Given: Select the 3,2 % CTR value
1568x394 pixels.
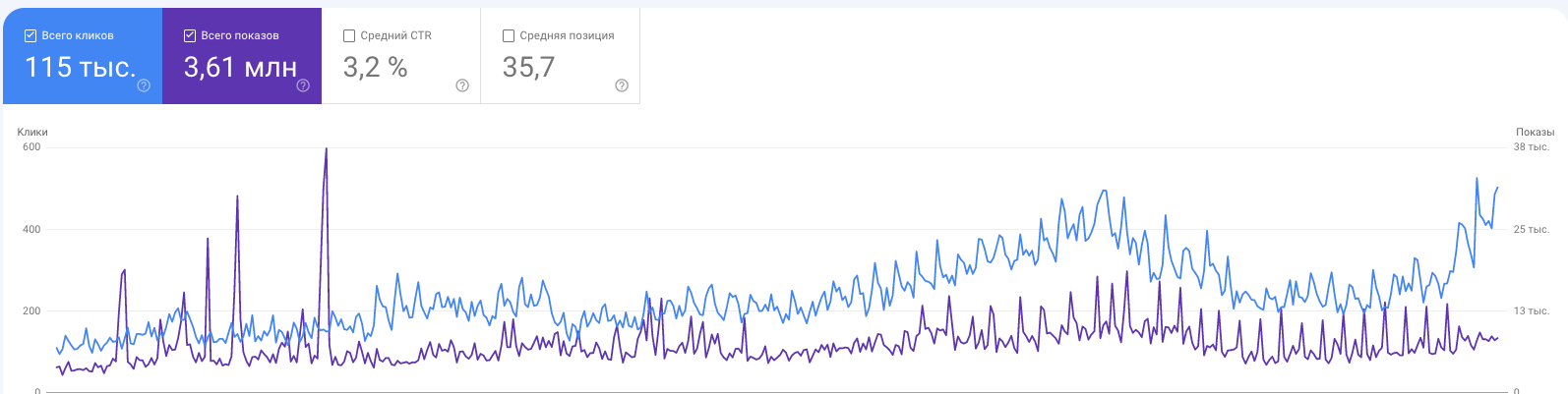Looking at the screenshot, I should point(375,67).
